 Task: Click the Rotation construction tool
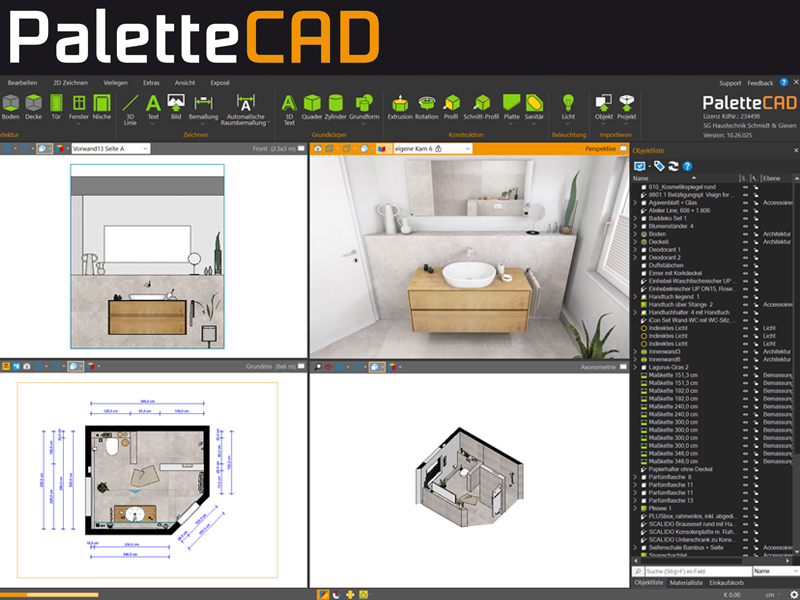427,107
